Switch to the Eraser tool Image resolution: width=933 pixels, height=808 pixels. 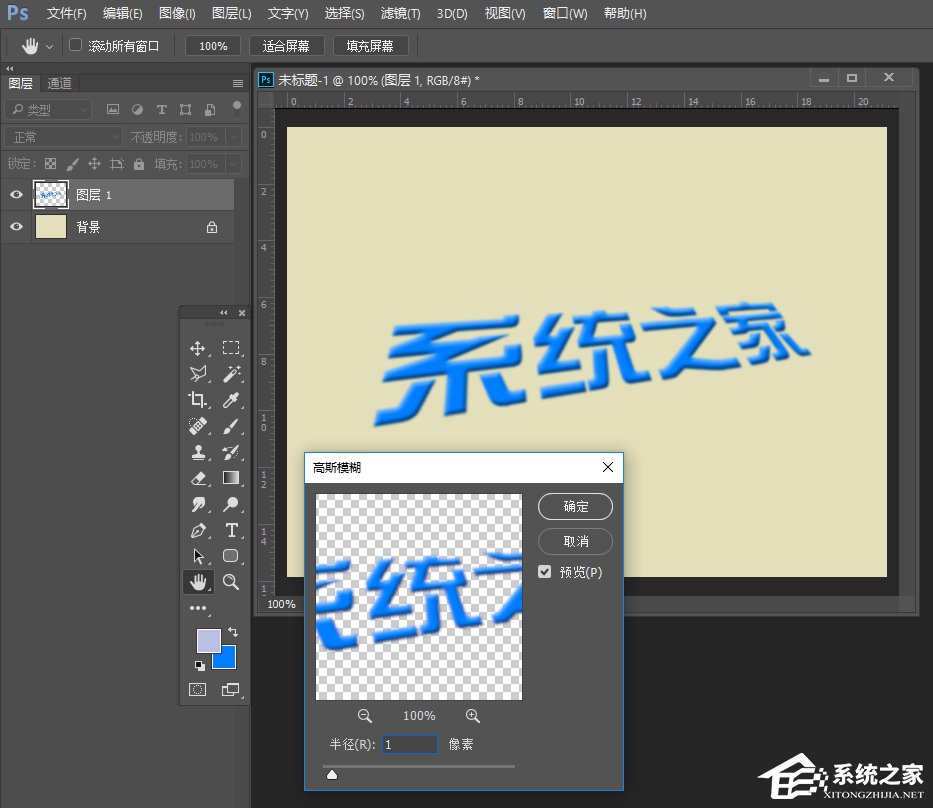pyautogui.click(x=197, y=478)
